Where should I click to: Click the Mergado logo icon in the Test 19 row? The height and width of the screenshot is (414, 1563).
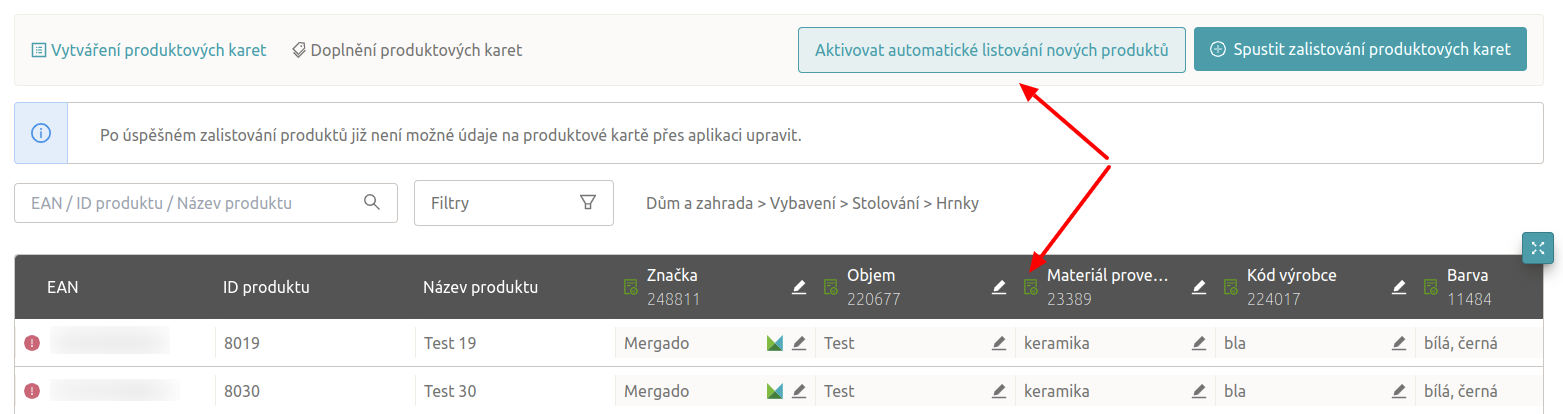pyautogui.click(x=774, y=343)
